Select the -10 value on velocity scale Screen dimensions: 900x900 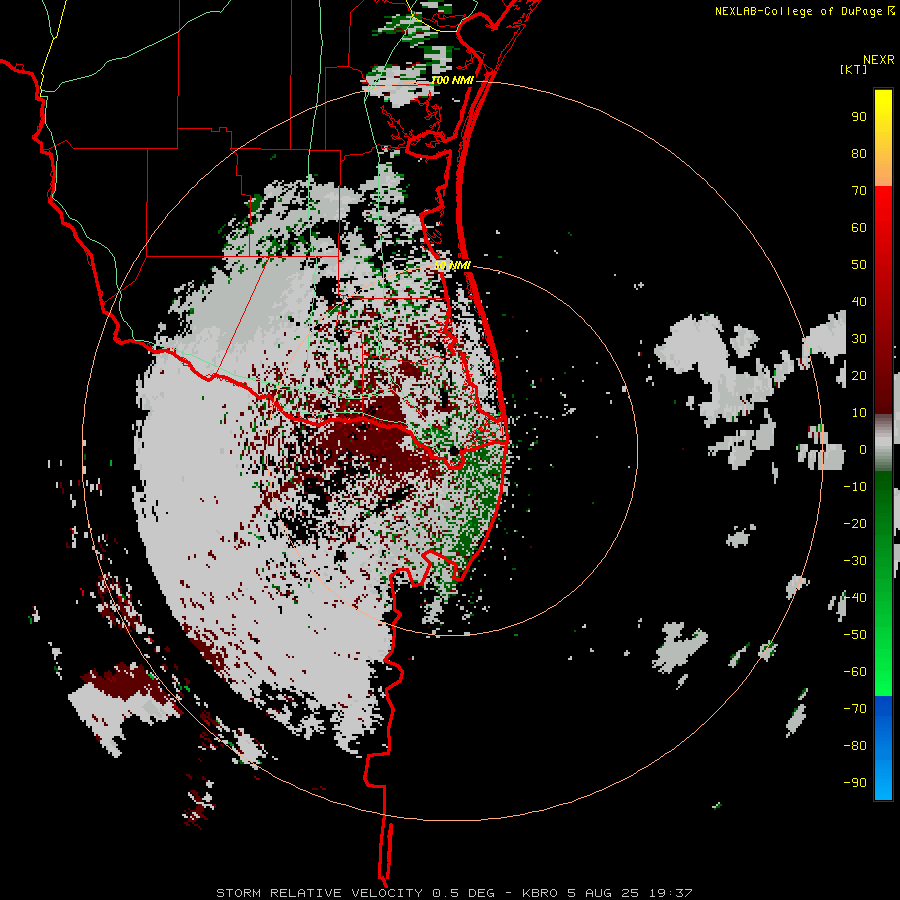[855, 487]
